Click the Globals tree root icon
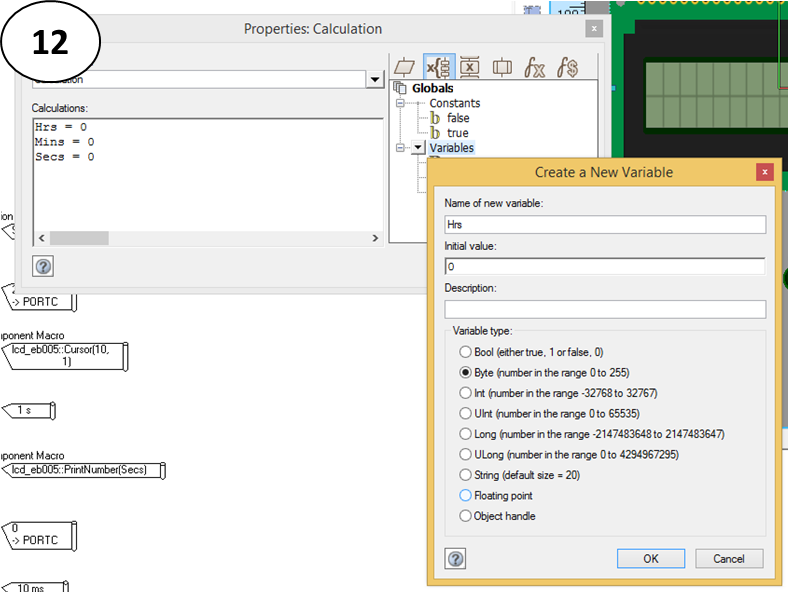The image size is (788, 592). [x=400, y=88]
